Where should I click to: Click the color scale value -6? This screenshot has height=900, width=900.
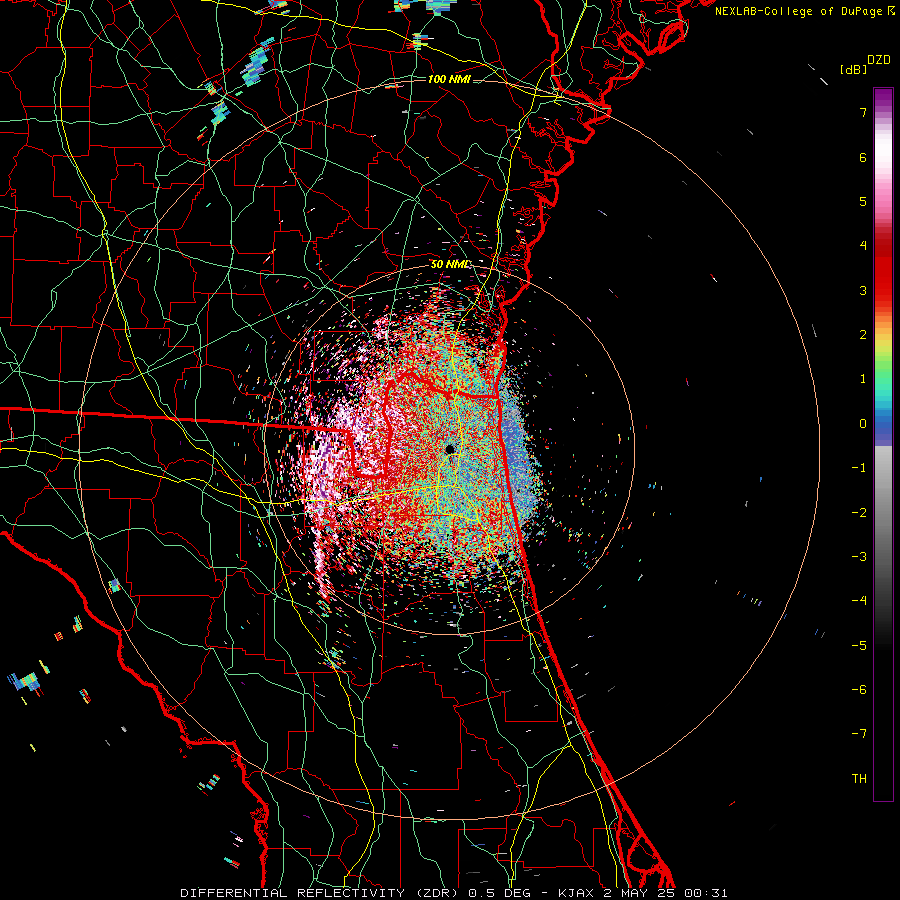click(x=859, y=690)
